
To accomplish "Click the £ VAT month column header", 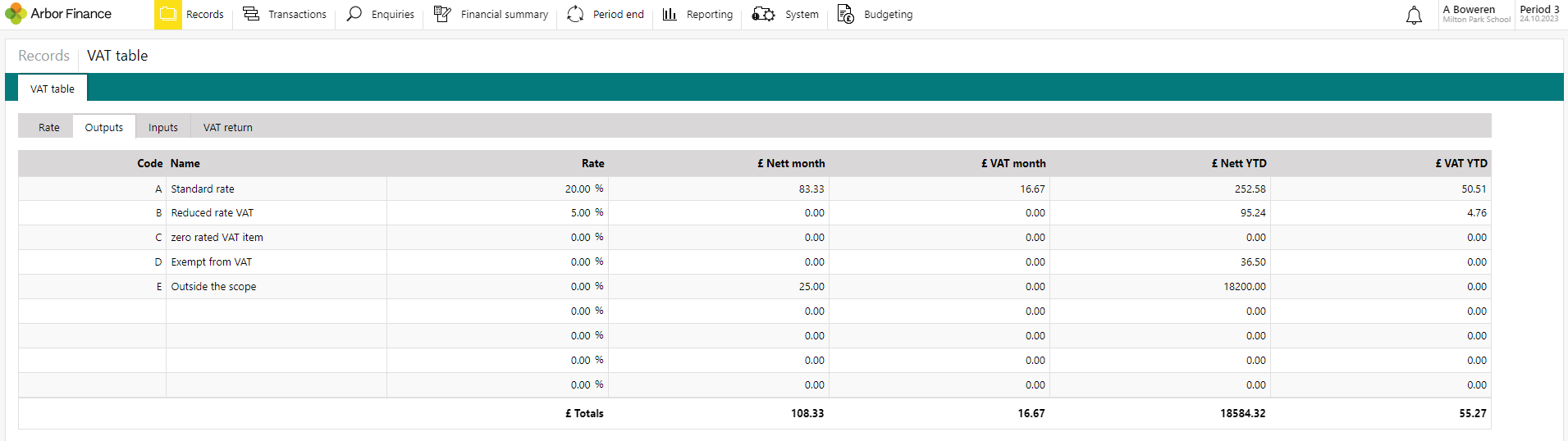I will pyautogui.click(x=1013, y=163).
